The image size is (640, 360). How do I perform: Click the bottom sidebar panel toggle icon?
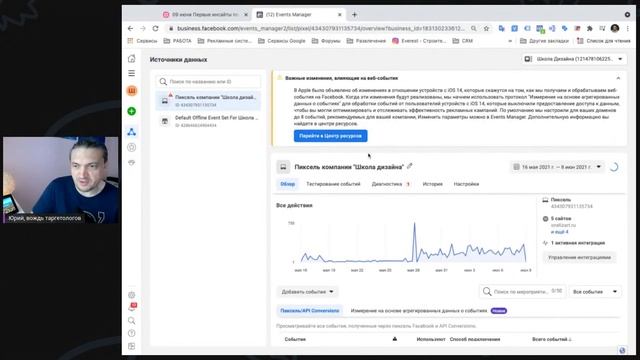click(131, 346)
